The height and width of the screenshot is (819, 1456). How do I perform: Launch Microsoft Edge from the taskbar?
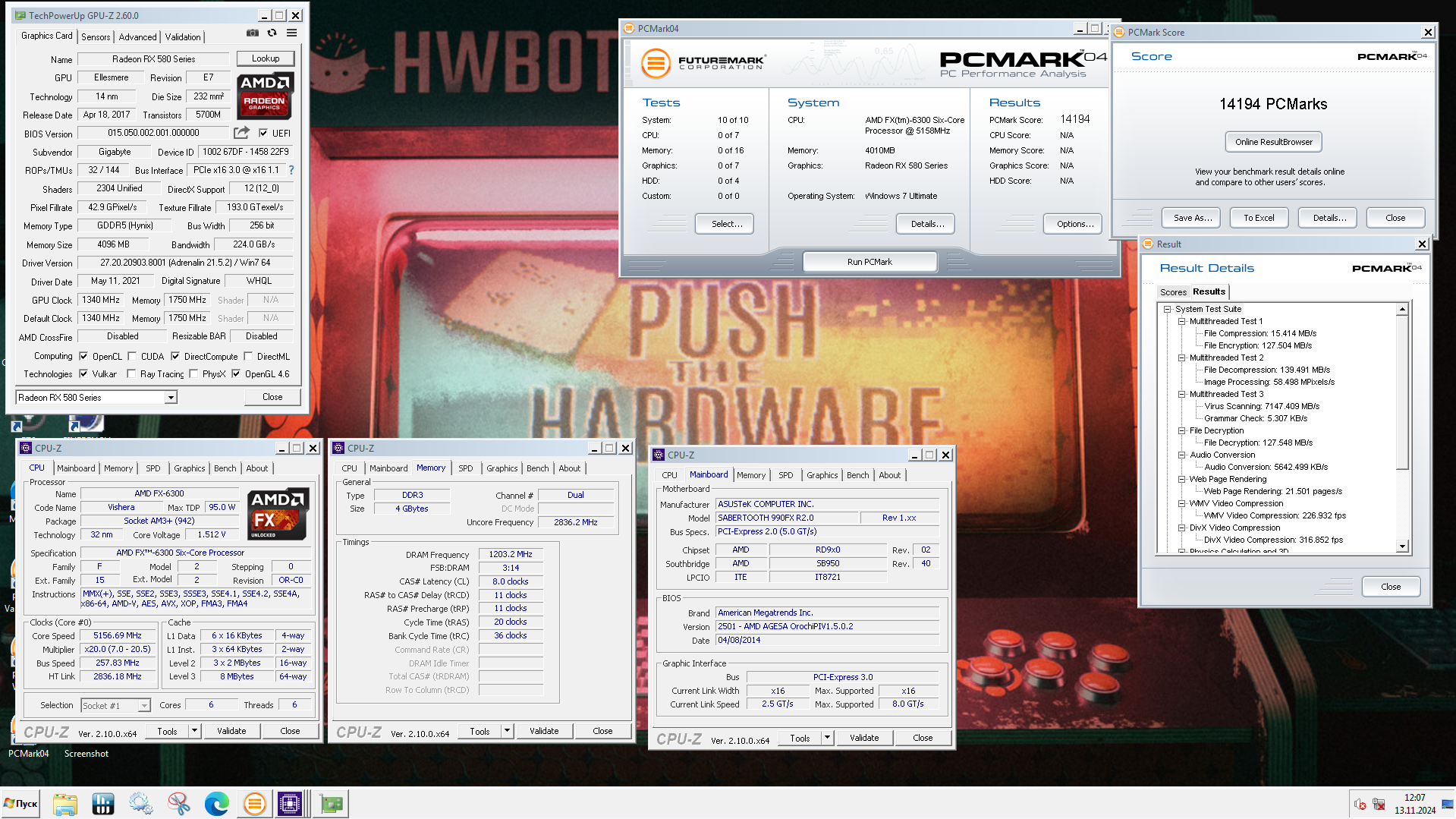click(217, 804)
